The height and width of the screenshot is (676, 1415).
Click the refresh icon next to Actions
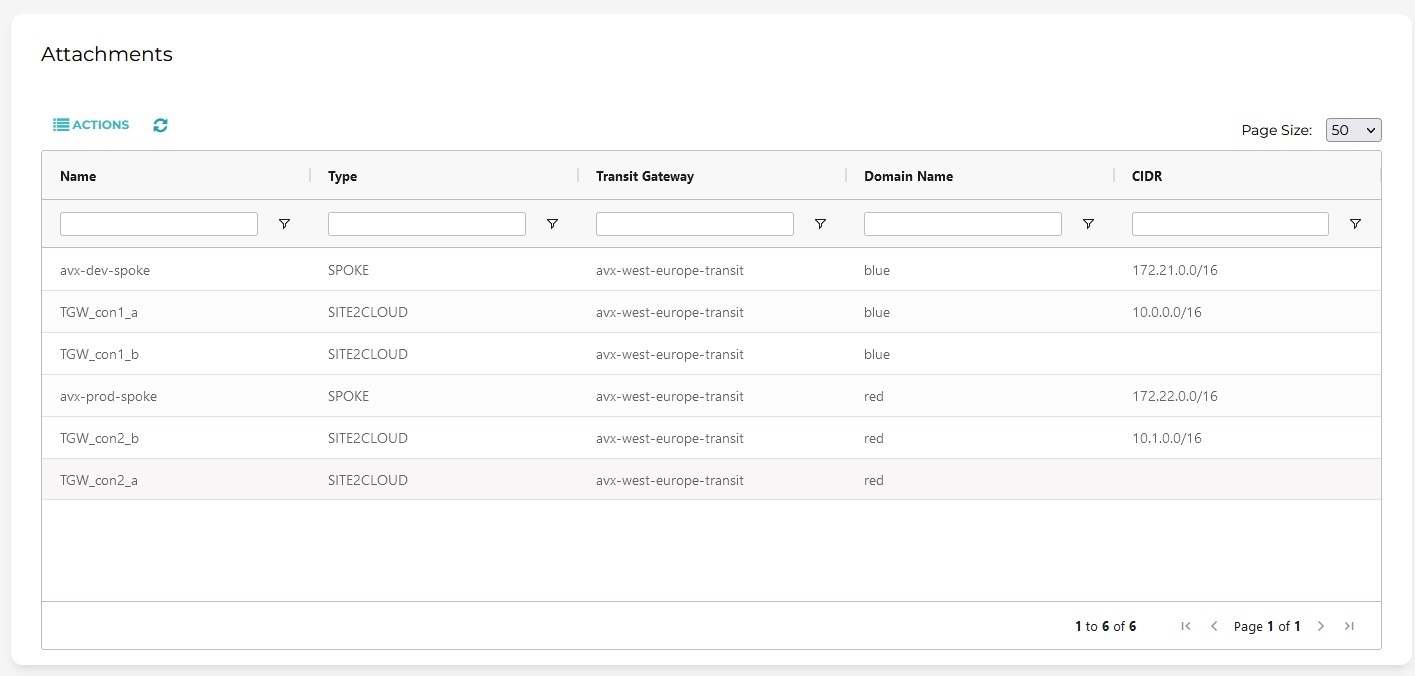(x=160, y=125)
